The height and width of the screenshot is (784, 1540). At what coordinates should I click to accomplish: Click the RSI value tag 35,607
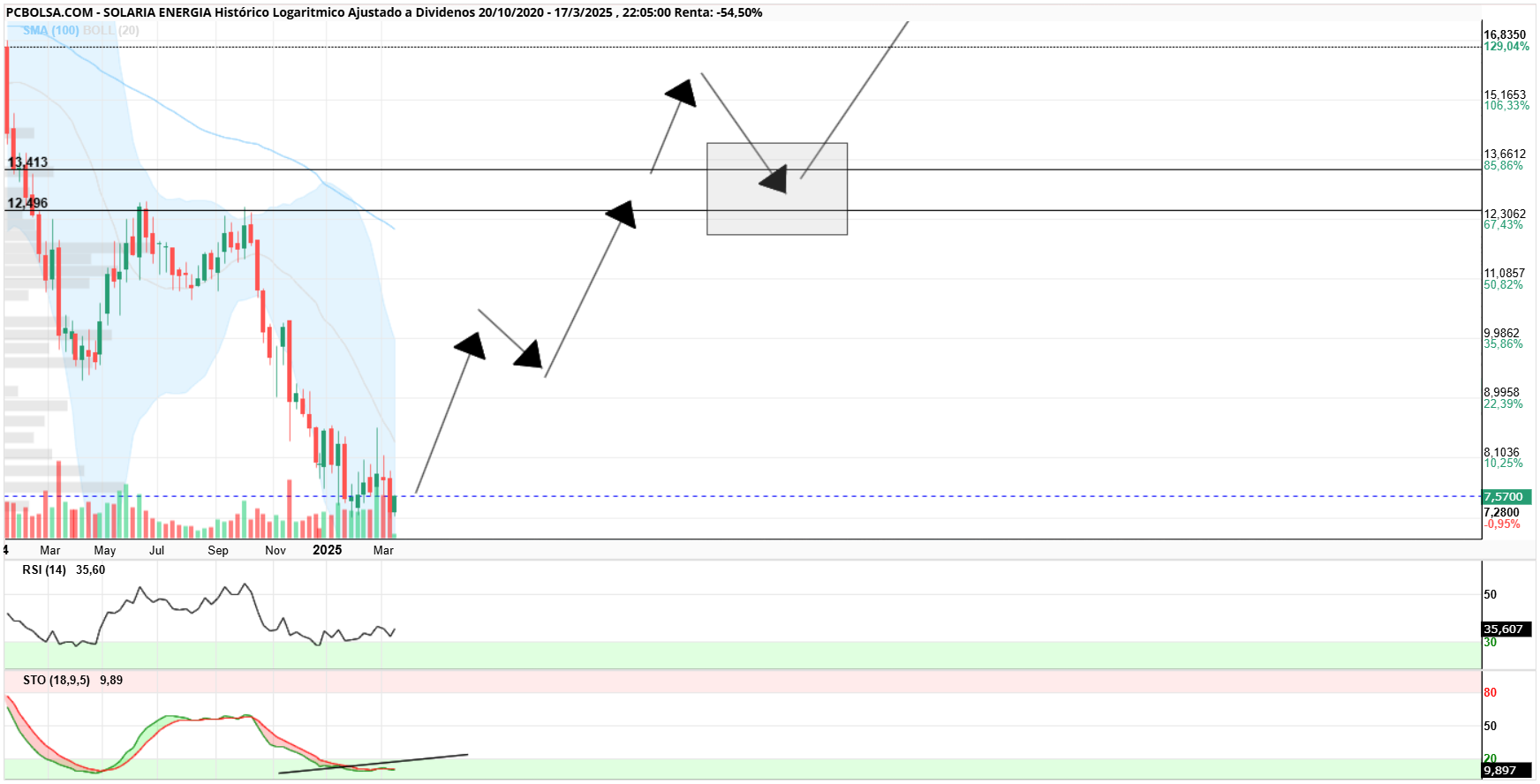coord(1506,629)
